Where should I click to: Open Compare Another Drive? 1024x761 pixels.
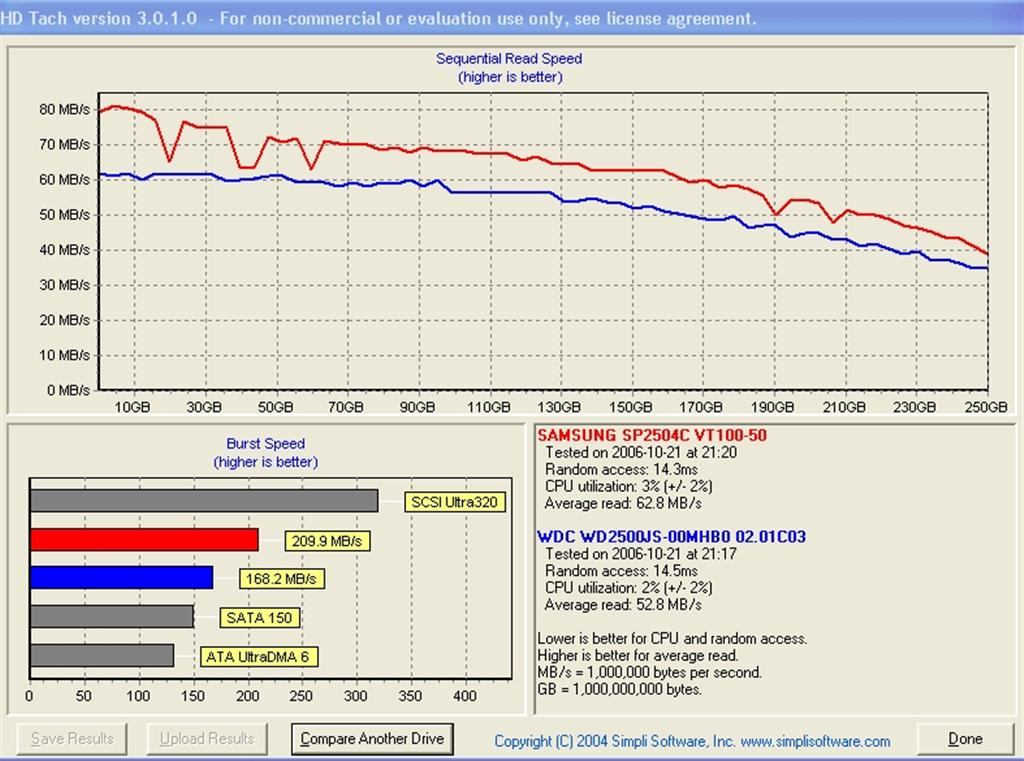[372, 739]
